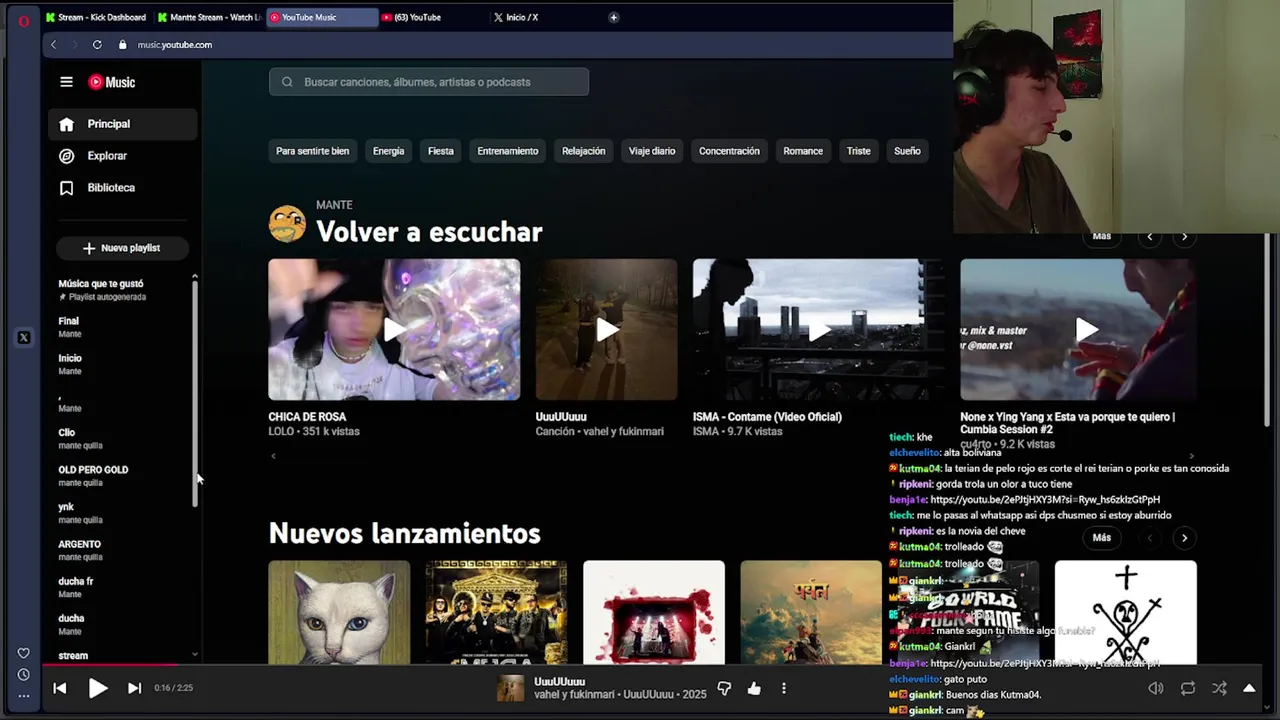Play the current song UuuUUuuu
This screenshot has width=1280, height=720.
97,688
